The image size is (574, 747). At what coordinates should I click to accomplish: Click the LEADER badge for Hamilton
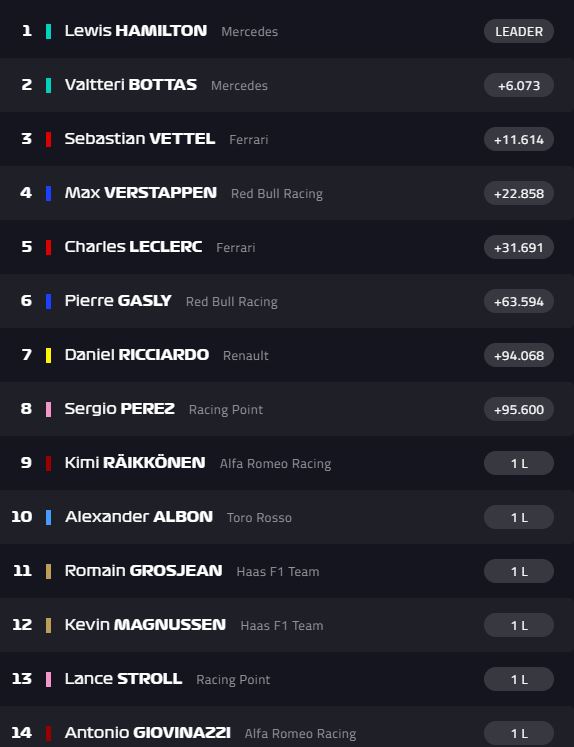(x=519, y=31)
